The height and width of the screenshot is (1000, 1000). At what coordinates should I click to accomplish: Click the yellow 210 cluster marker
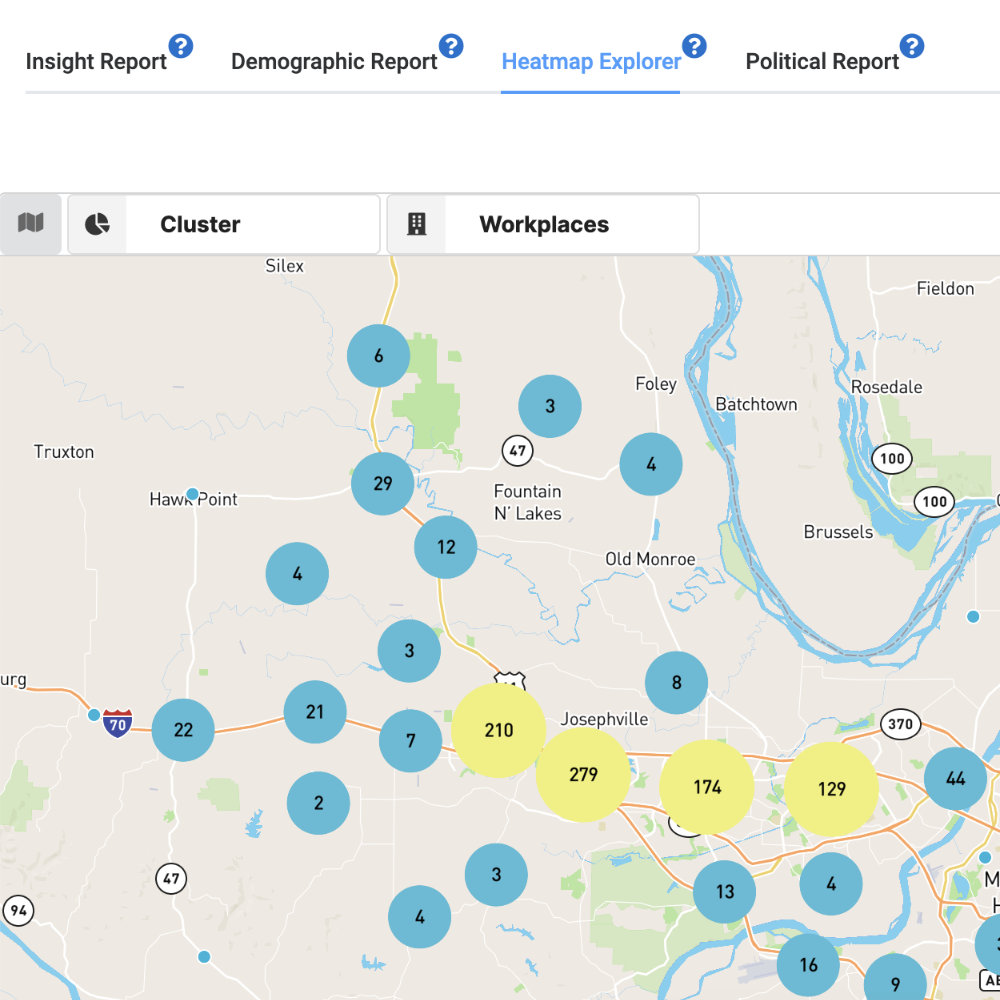point(498,731)
